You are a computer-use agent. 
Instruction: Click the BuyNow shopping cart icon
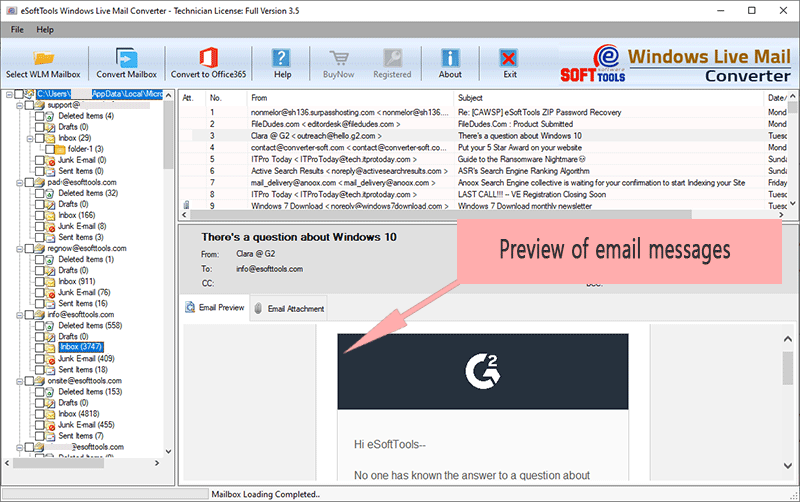point(338,58)
